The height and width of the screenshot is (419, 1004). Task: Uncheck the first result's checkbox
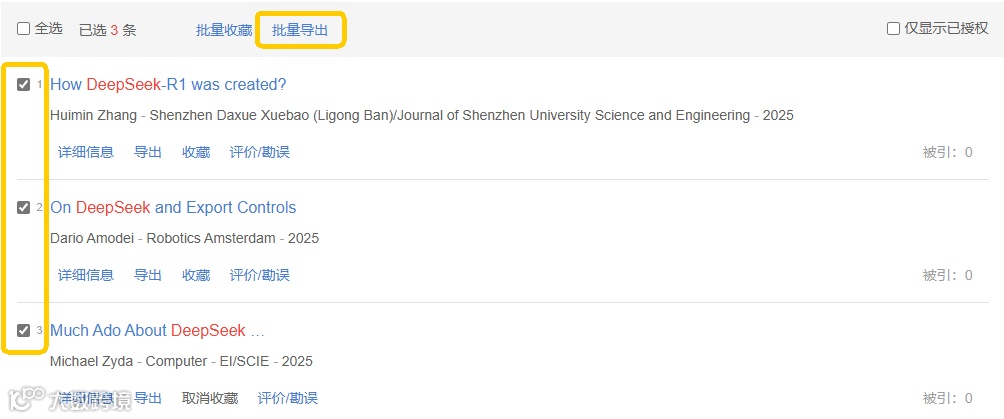click(x=24, y=85)
